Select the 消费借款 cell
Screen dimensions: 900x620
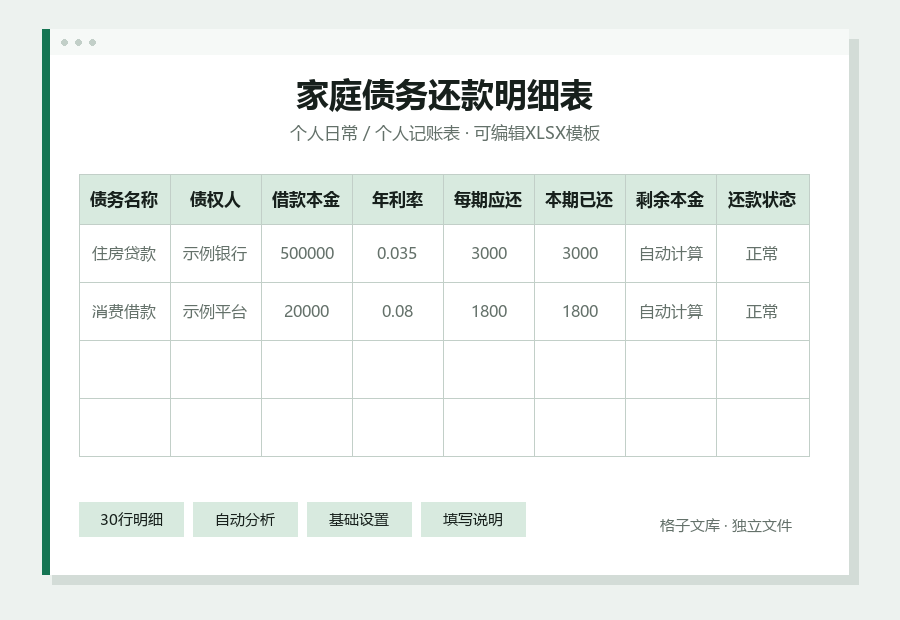pyautogui.click(x=125, y=312)
